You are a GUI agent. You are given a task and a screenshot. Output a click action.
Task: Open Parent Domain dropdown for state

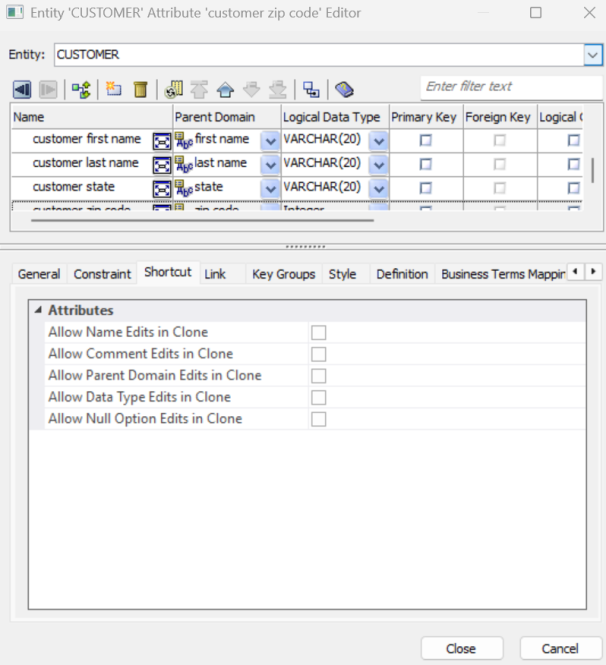pos(270,188)
